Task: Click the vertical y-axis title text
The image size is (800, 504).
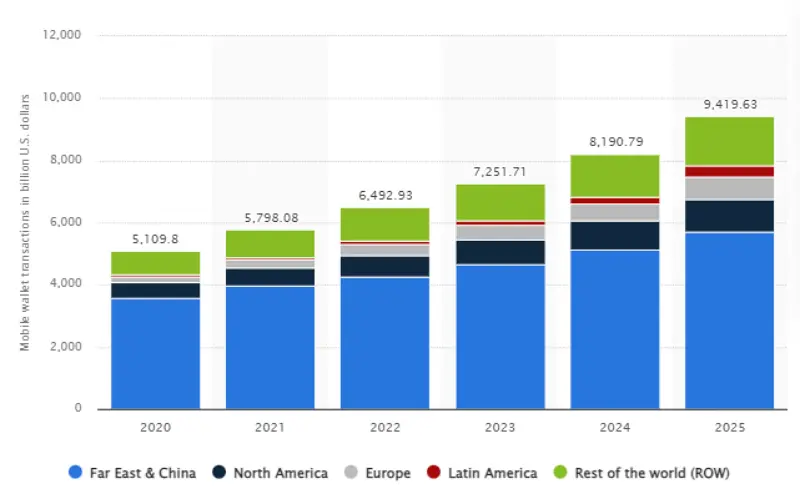Action: 24,222
